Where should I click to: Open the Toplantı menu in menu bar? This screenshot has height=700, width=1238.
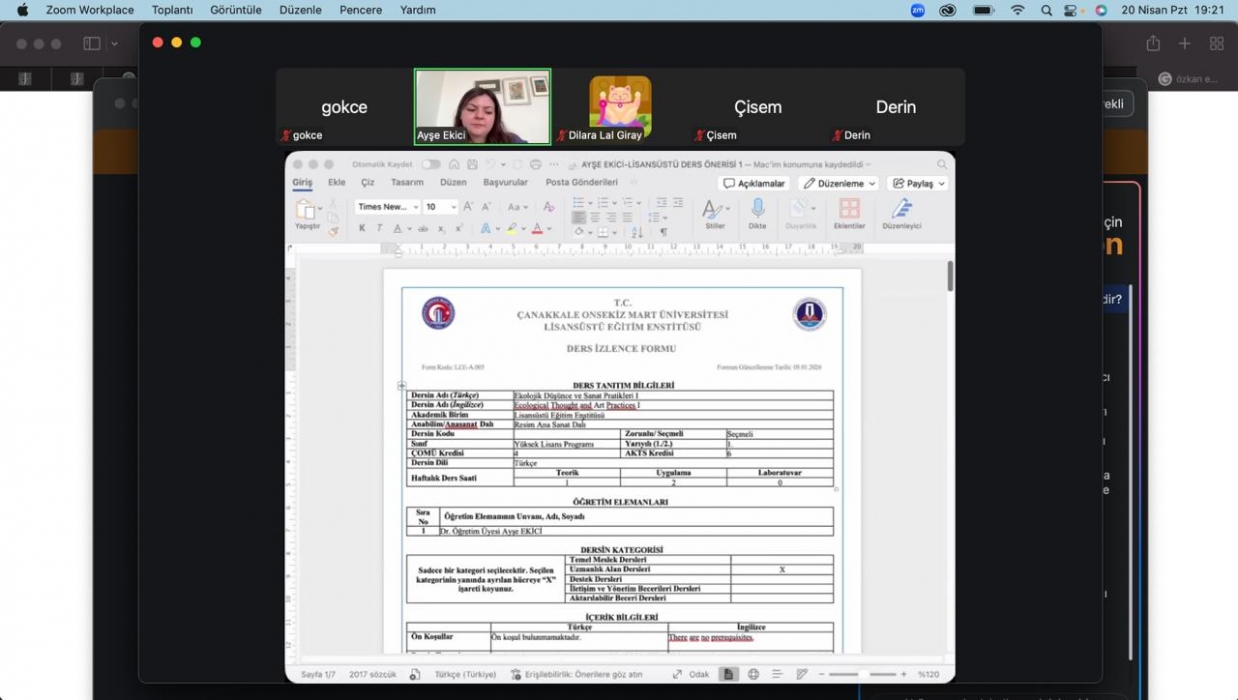tap(172, 10)
